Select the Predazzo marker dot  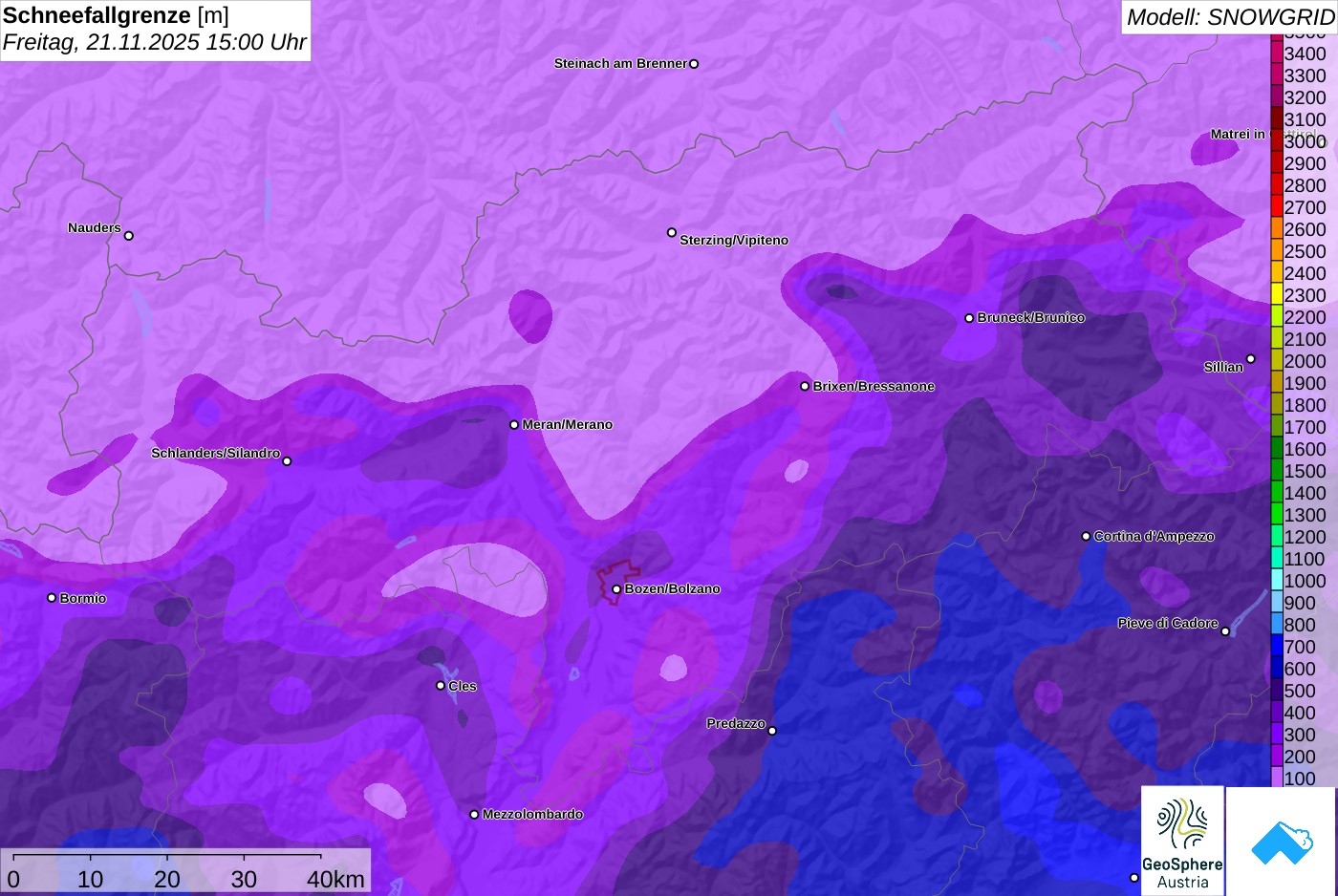point(772,731)
